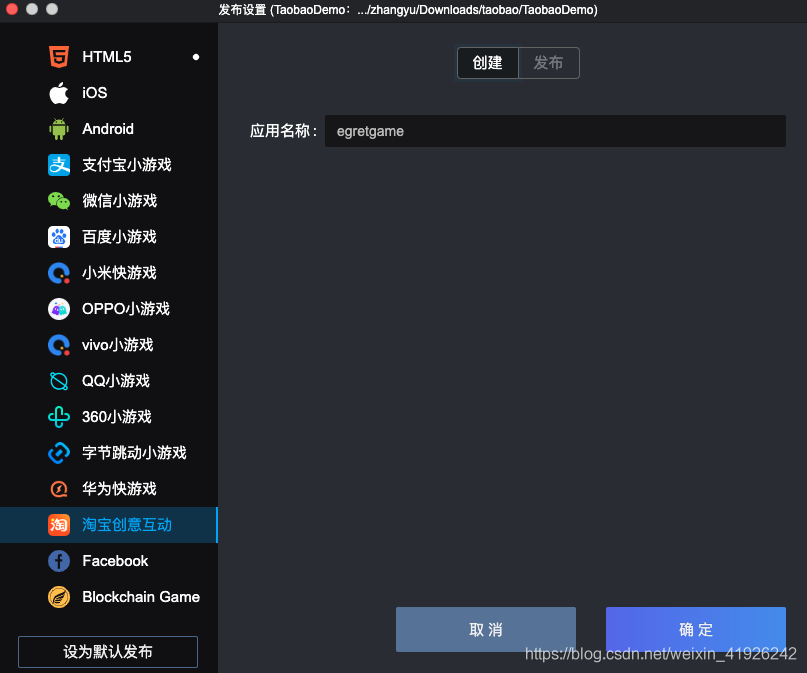807x673 pixels.
Task: Click the Facebook logo icon
Action: pyautogui.click(x=59, y=561)
